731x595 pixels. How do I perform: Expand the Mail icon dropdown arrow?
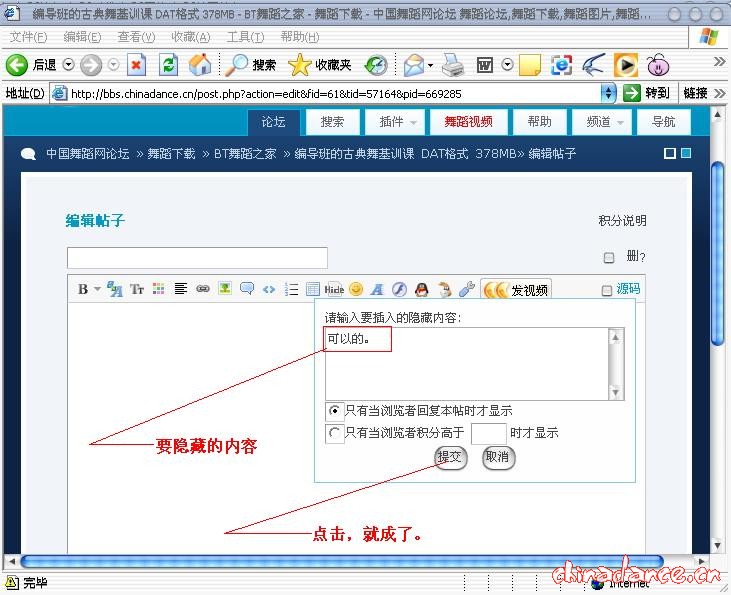coord(430,65)
